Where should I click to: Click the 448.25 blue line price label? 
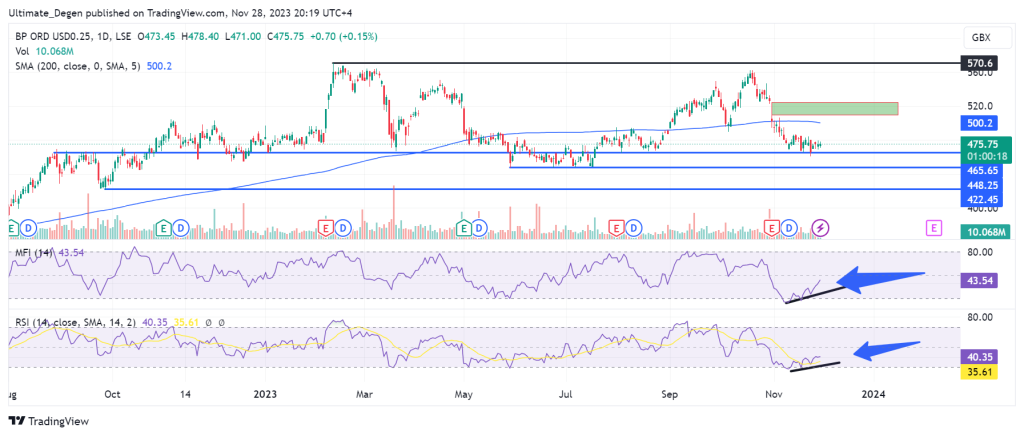[980, 185]
